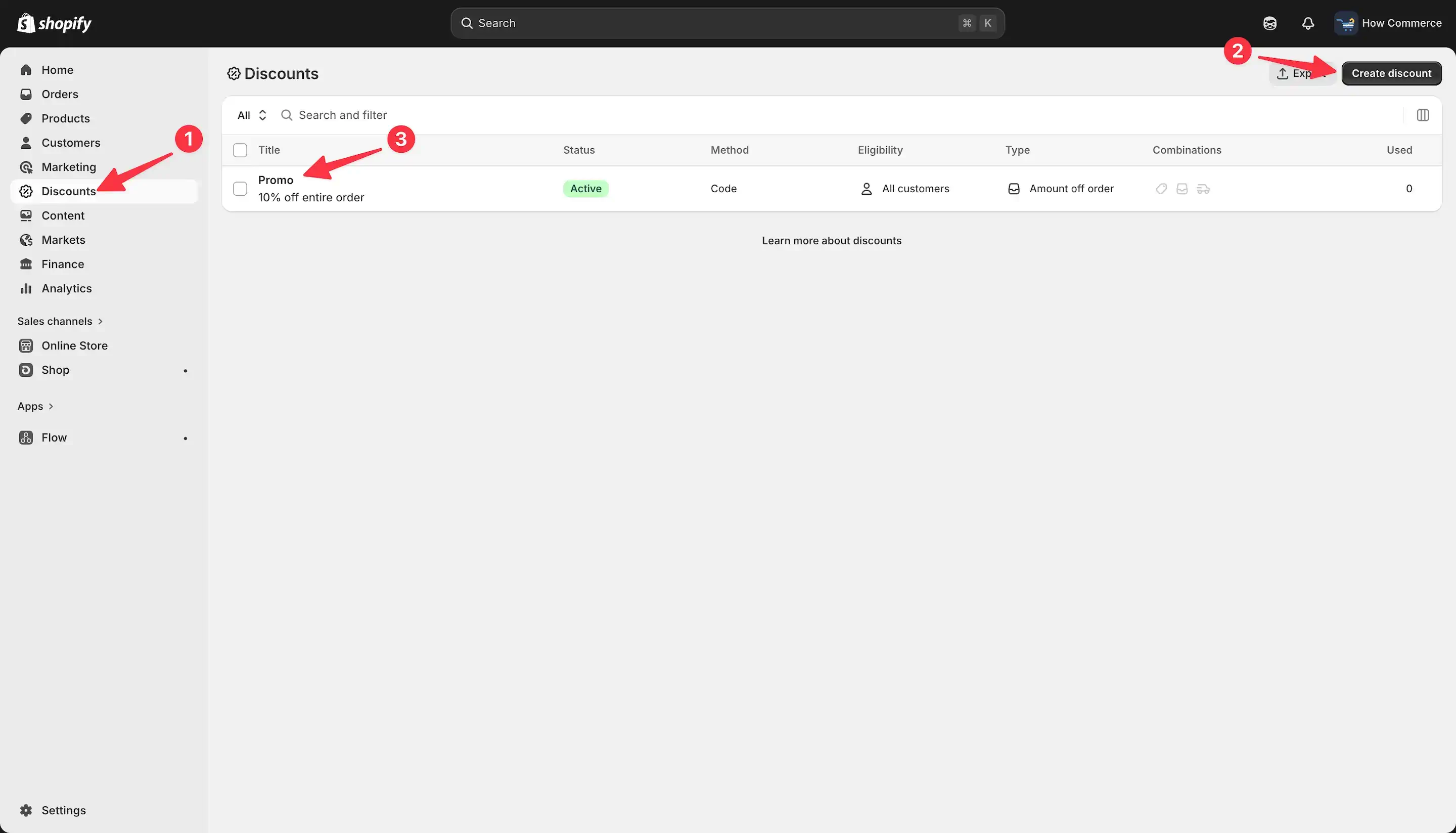Open Online Store sales channel
The height and width of the screenshot is (833, 1456).
104,345
